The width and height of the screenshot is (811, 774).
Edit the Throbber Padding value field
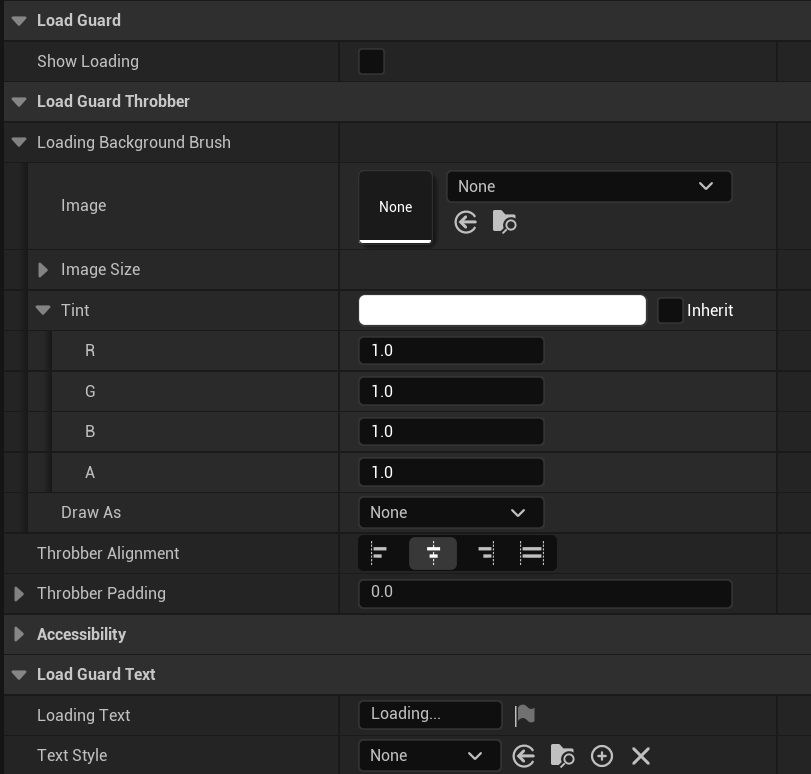point(545,594)
